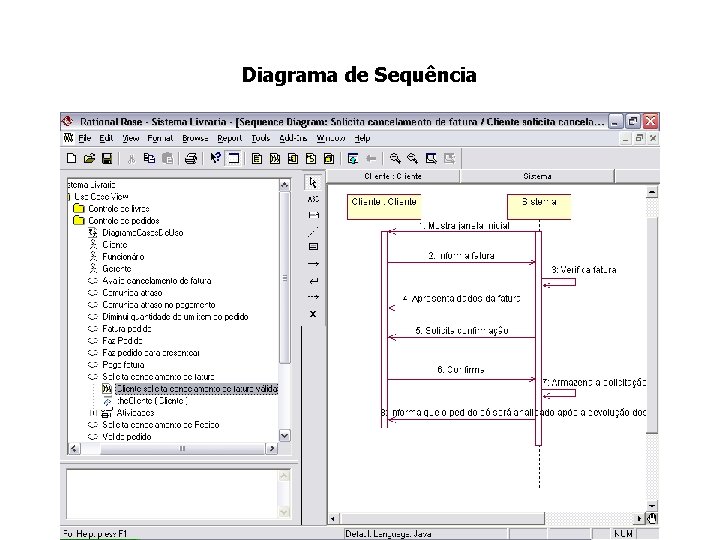Undo fit in window icon

[450, 158]
